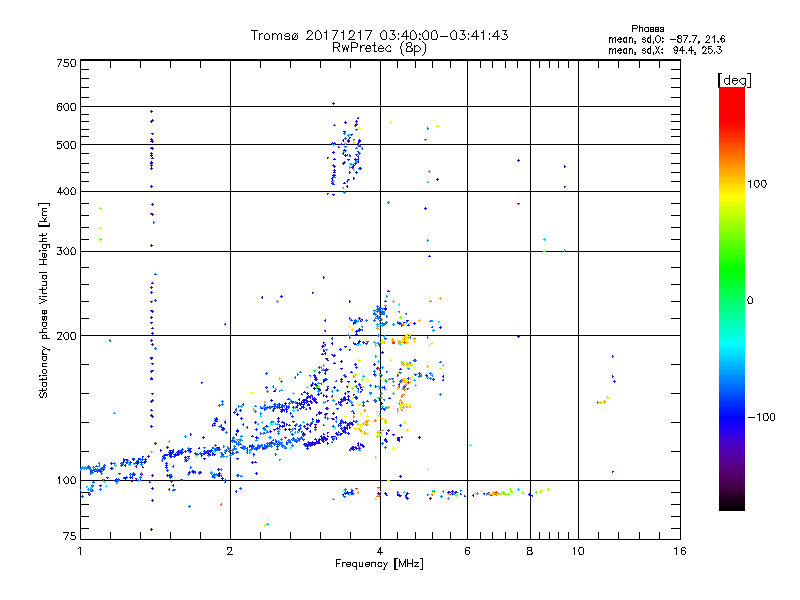800x600 pixels.
Task: Click the y-axis label '500'
Action: point(66,145)
